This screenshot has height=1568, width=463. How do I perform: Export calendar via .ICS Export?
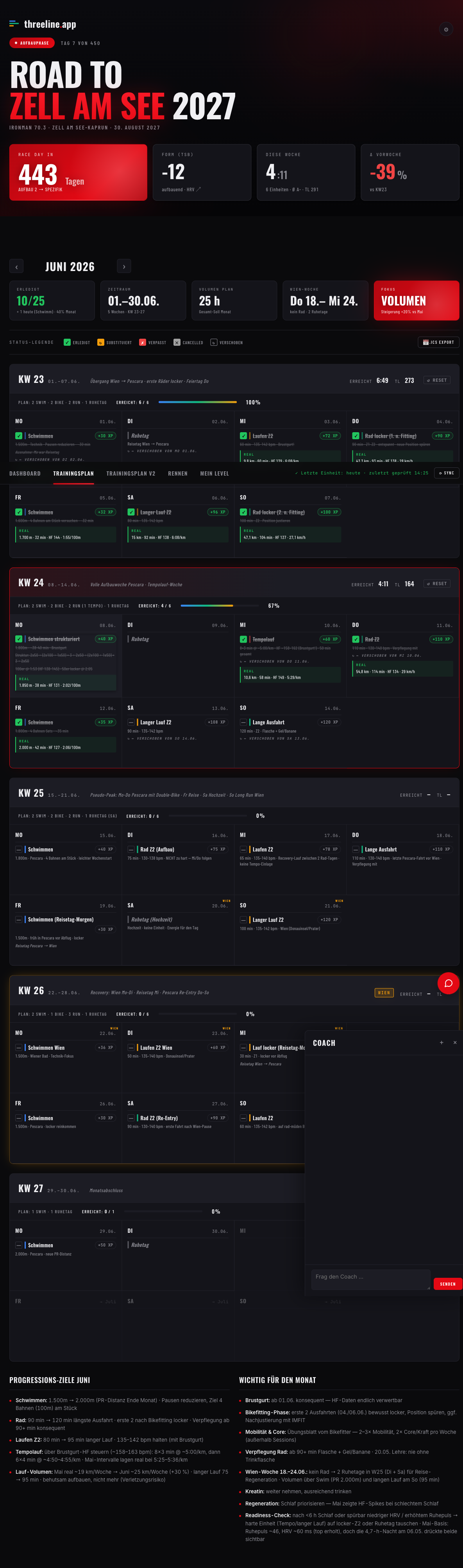pos(438,342)
